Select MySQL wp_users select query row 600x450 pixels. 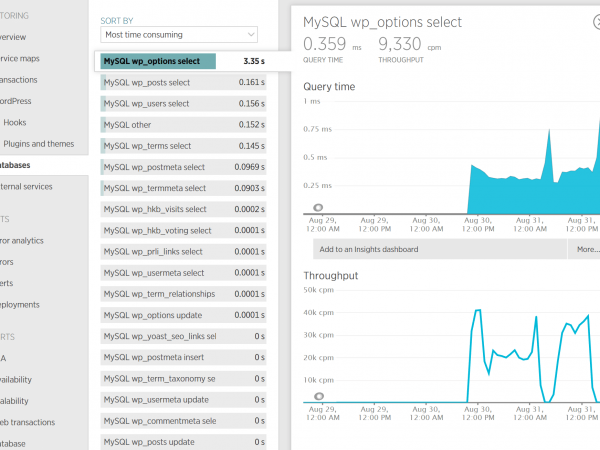(184, 103)
